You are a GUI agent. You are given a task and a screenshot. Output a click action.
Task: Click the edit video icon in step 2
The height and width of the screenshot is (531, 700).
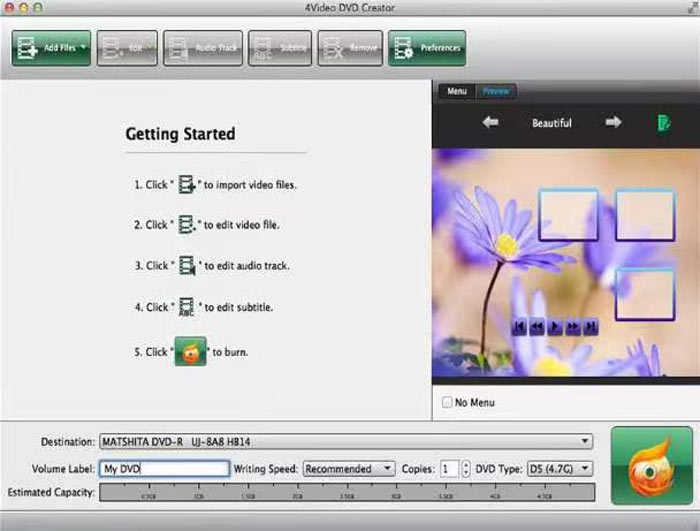pyautogui.click(x=187, y=225)
